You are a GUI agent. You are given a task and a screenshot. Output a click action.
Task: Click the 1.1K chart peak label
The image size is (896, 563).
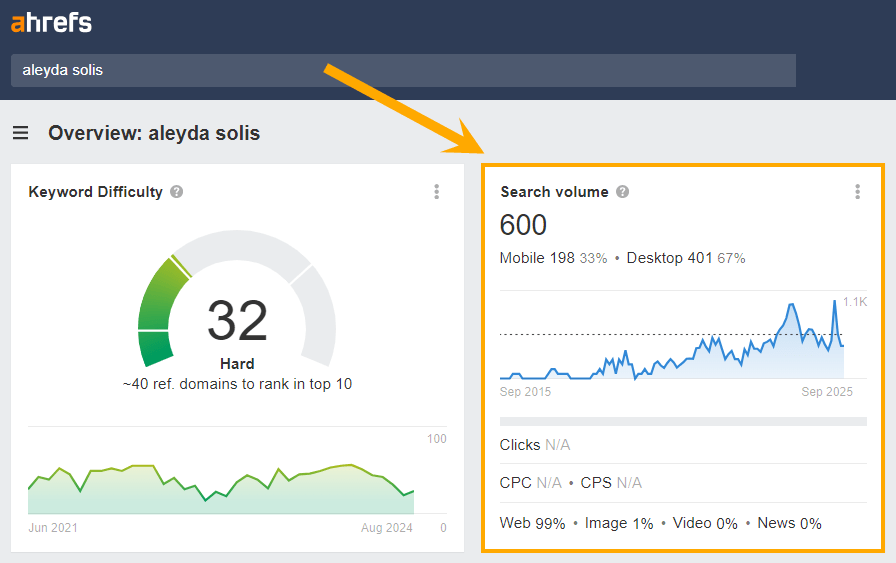click(x=855, y=302)
